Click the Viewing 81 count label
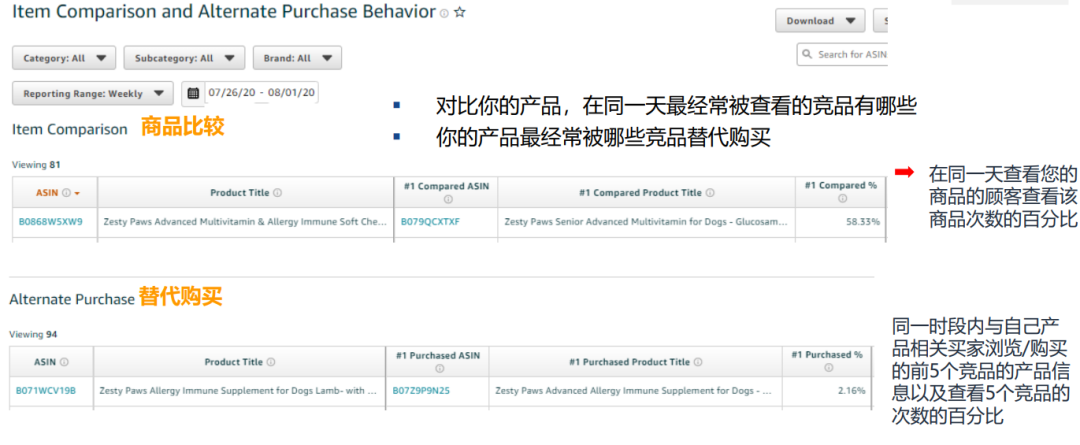 tap(34, 165)
